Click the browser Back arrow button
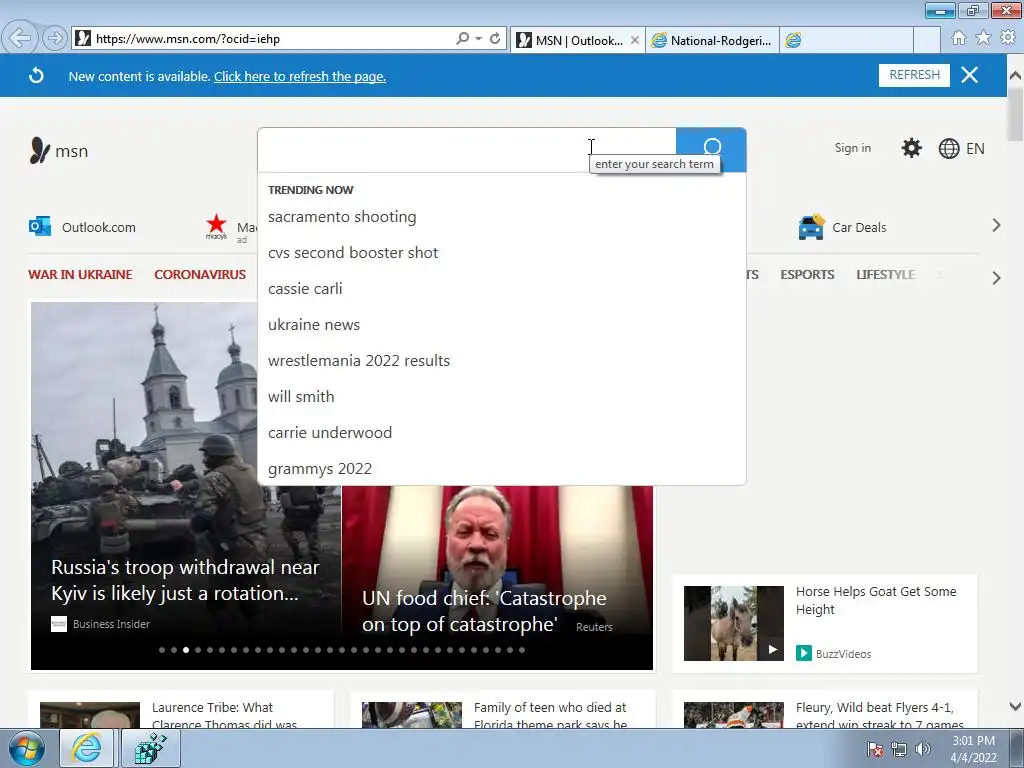The width and height of the screenshot is (1024, 768). pos(20,38)
